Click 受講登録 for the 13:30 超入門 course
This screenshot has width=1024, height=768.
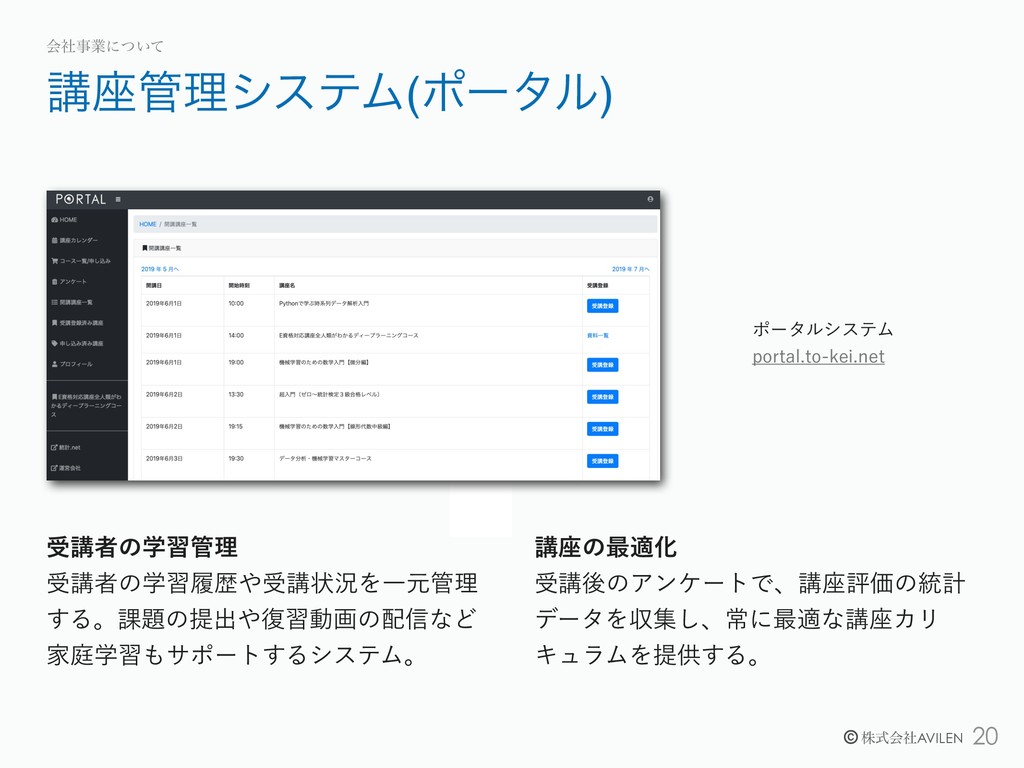(x=602, y=396)
